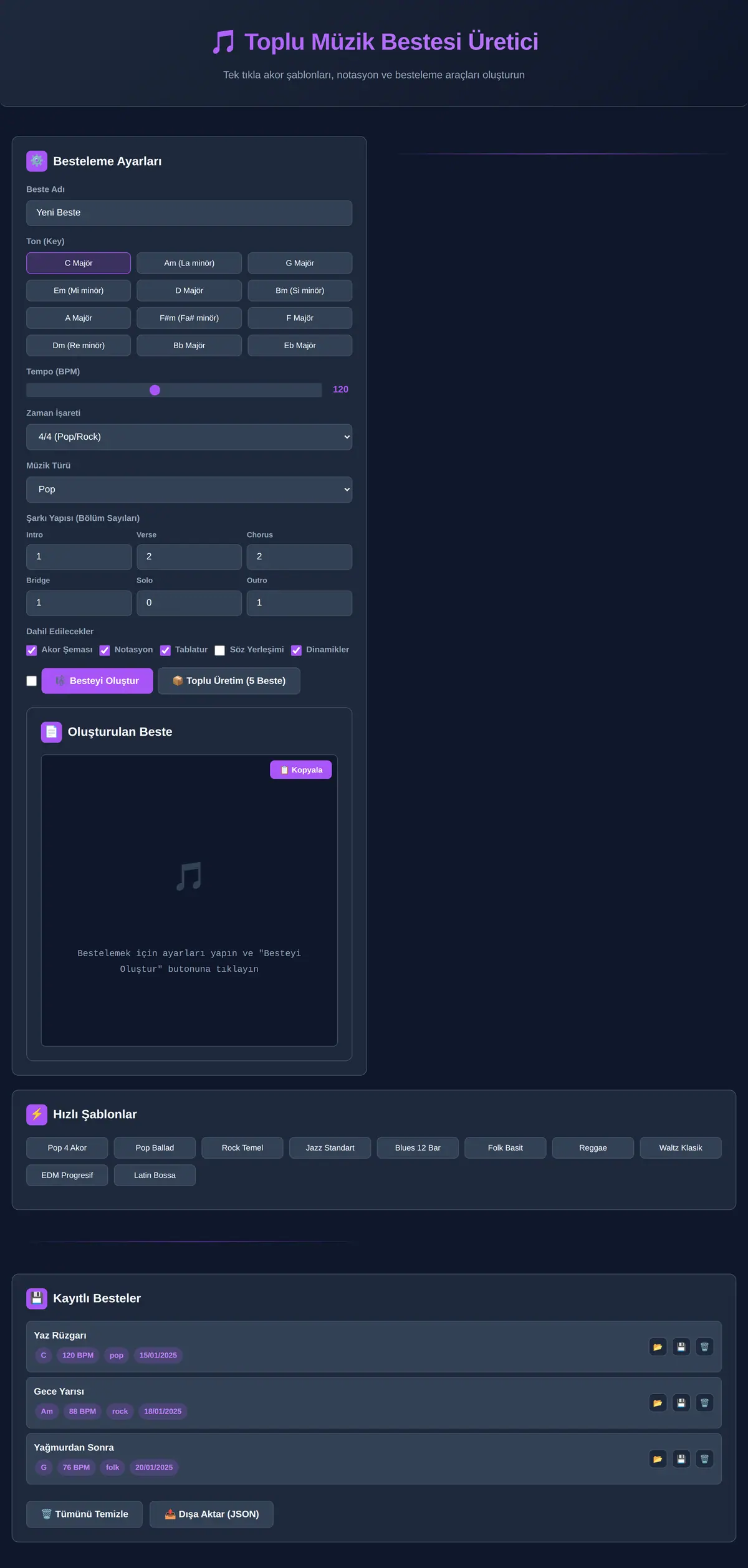Open the Müzik Türü dropdown

(x=189, y=490)
